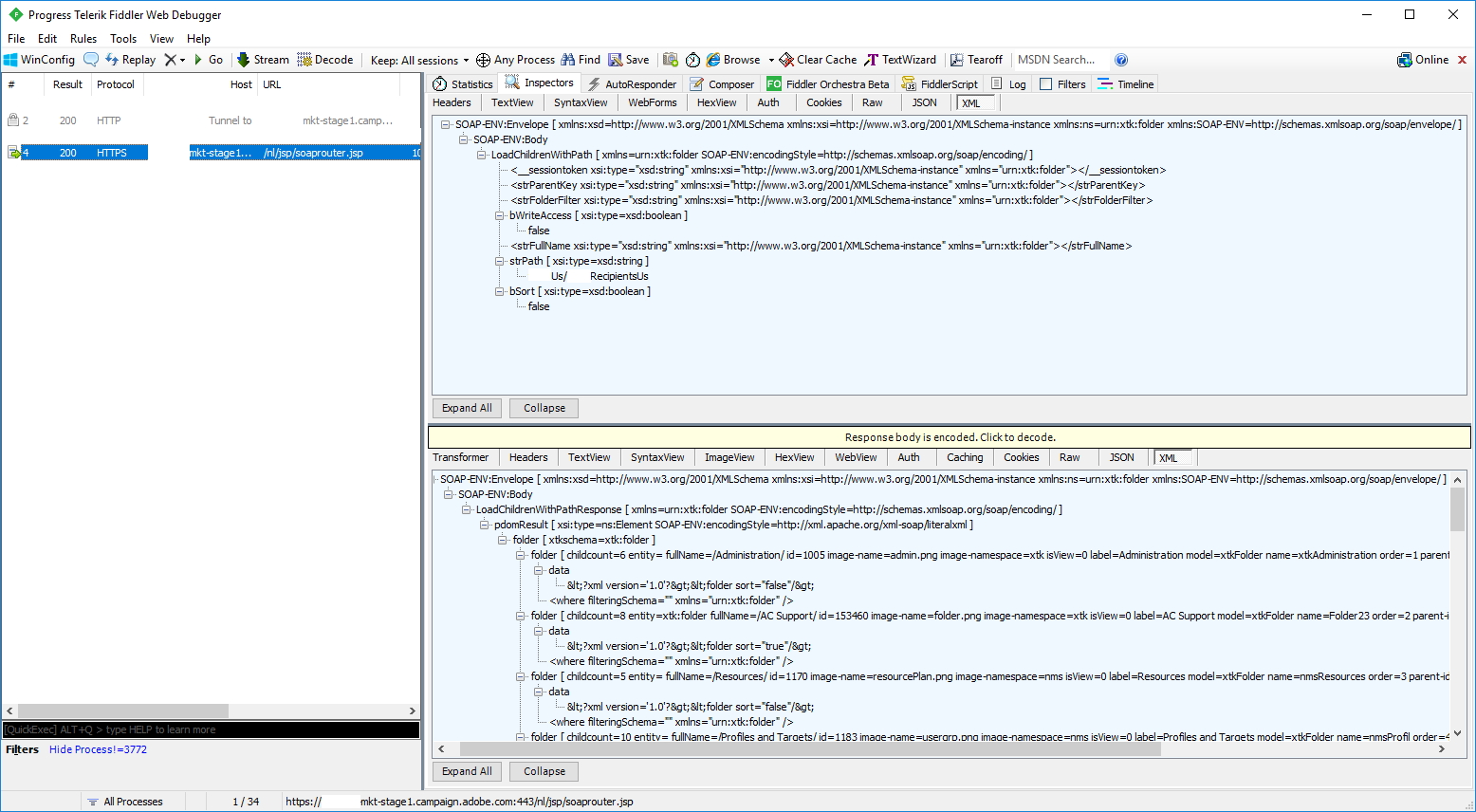Open the Rules menu
This screenshot has width=1476, height=812.
pyautogui.click(x=83, y=39)
